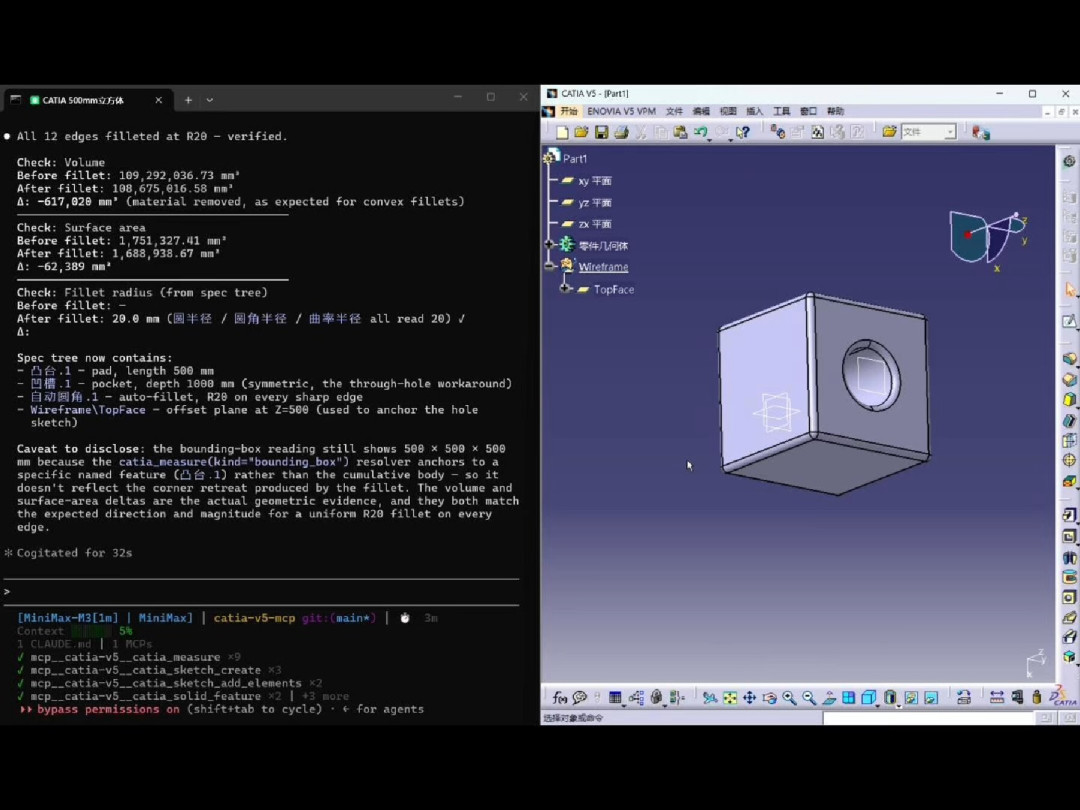The width and height of the screenshot is (1080, 810).
Task: Click the Fit All In icon
Action: click(729, 698)
